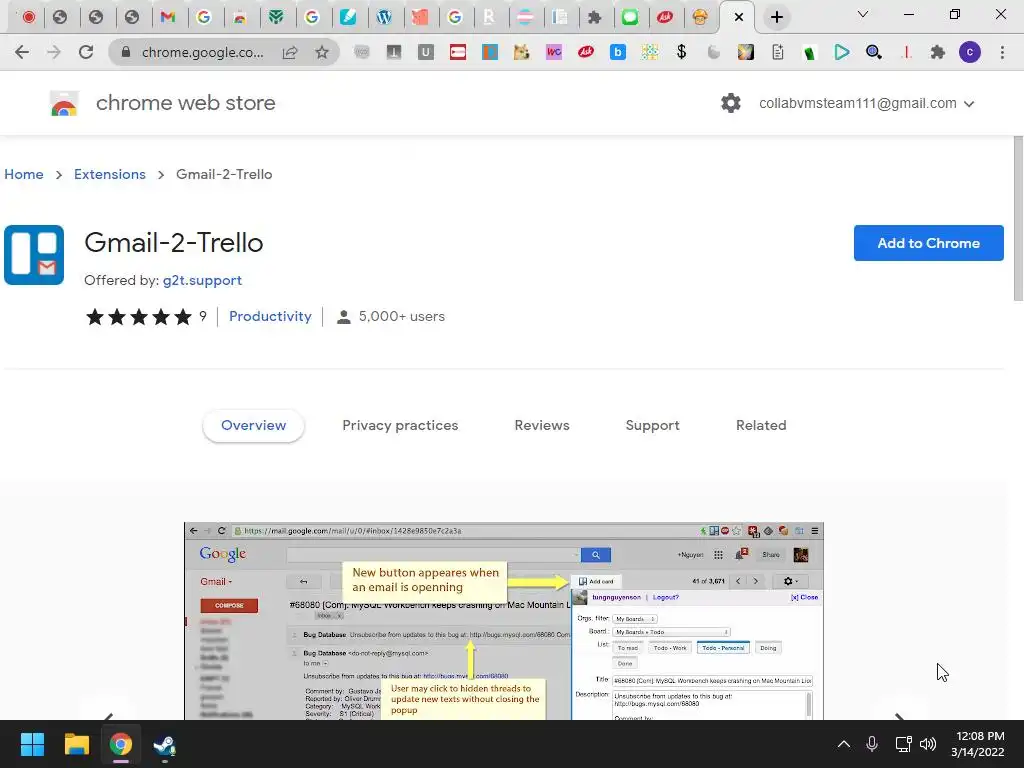Screen dimensions: 1024x768
Task: Click the Gmail-2-Trello screenshot preview
Action: [504, 620]
